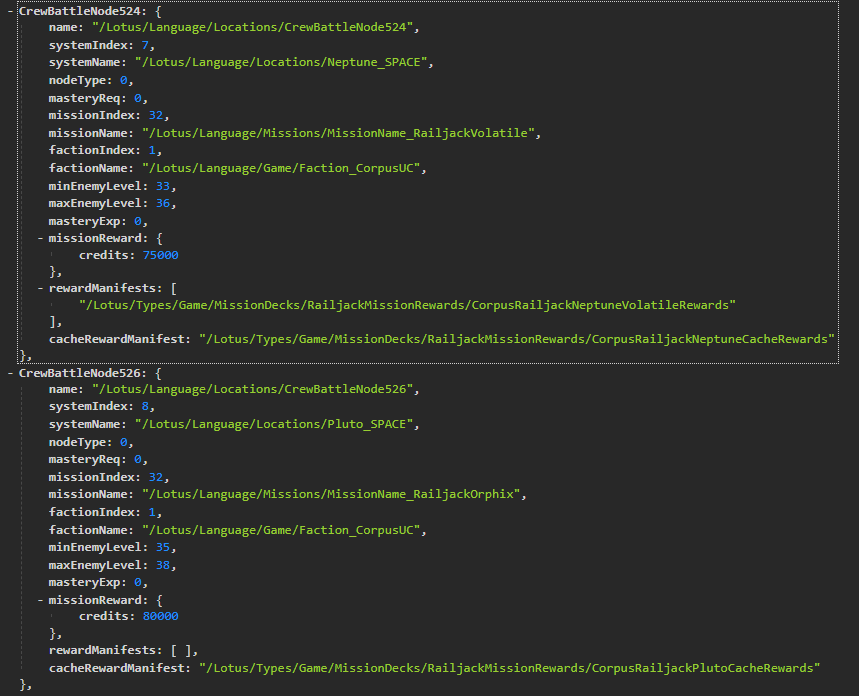Collapse missionReward inside CrewBattleNode524
Image resolution: width=859 pixels, height=696 pixels.
[40, 238]
